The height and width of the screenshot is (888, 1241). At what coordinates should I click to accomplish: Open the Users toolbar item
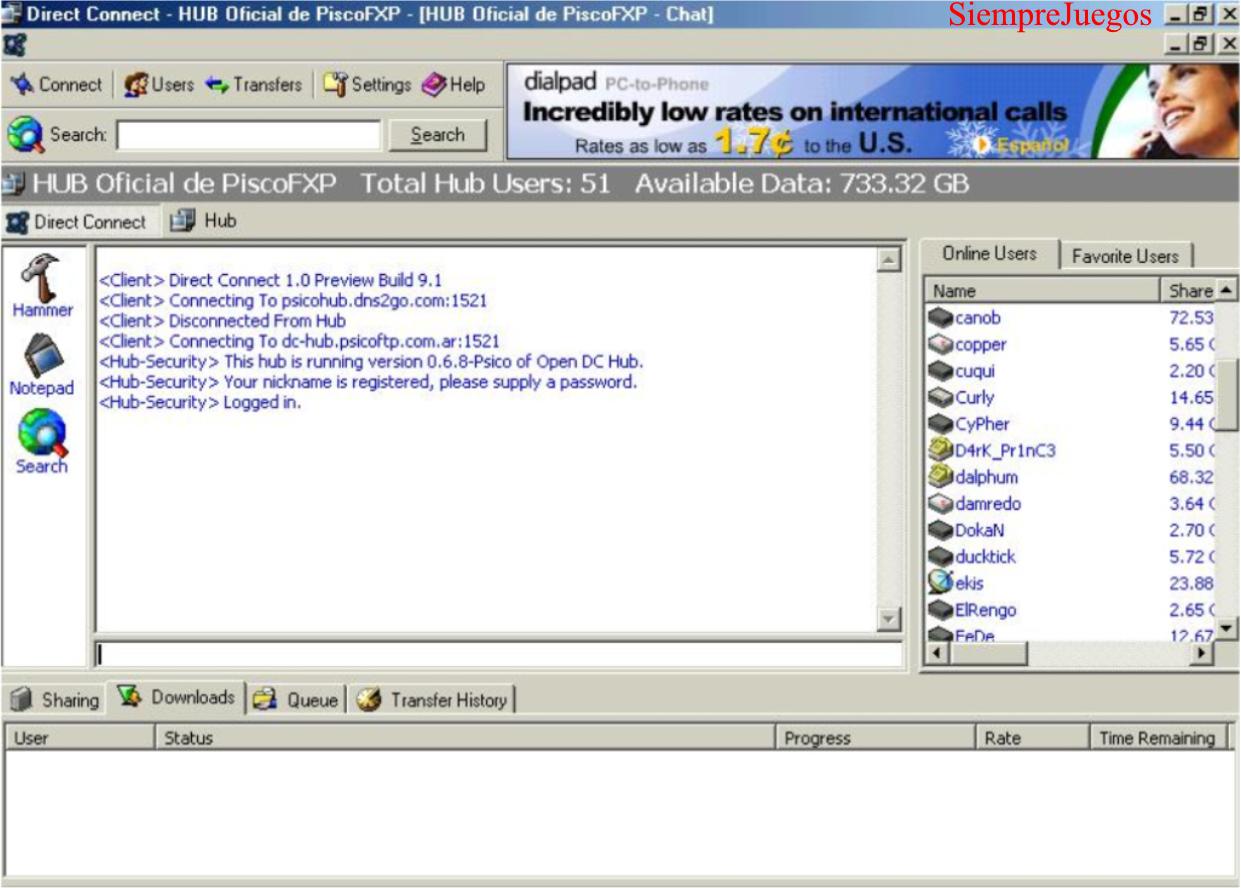point(159,85)
